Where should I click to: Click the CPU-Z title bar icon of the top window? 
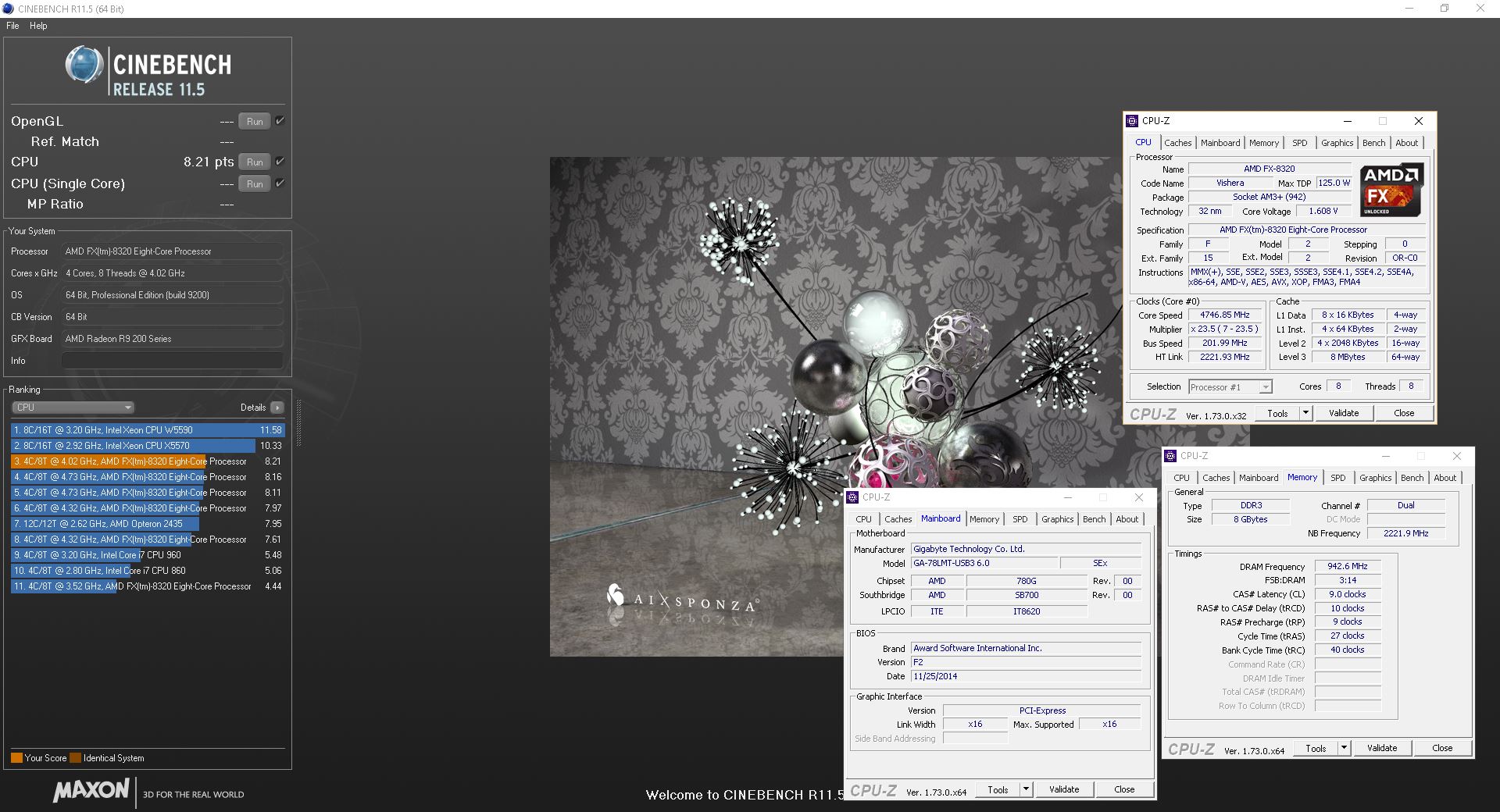(1132, 121)
